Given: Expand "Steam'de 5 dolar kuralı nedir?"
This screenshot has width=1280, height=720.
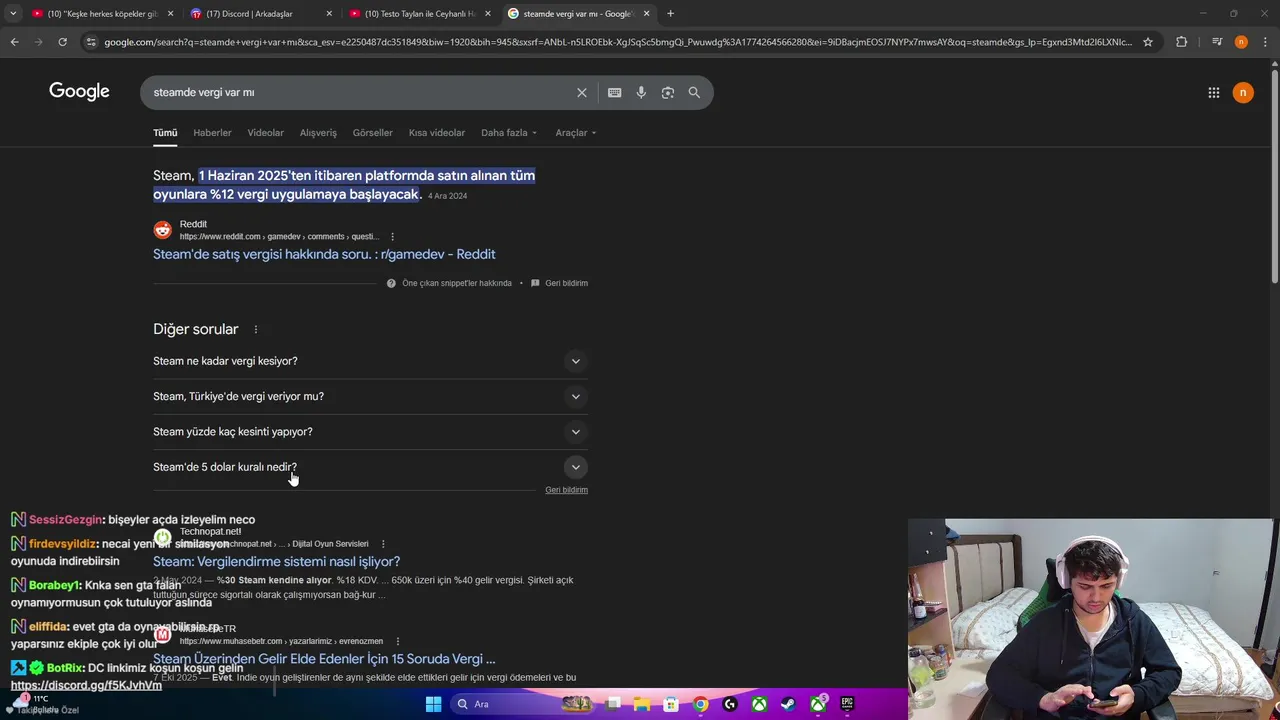Looking at the screenshot, I should (370, 467).
